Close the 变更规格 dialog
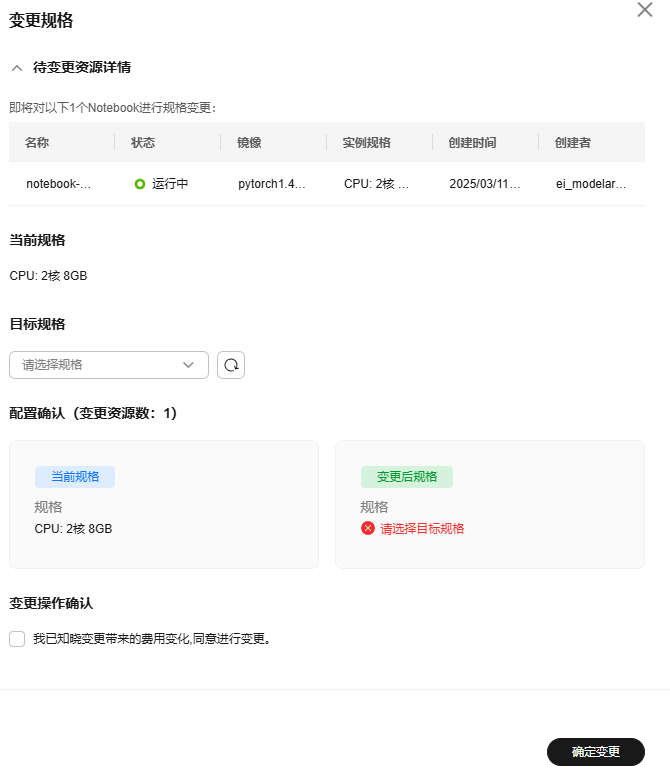Screen dimensions: 670x771 click(x=644, y=9)
